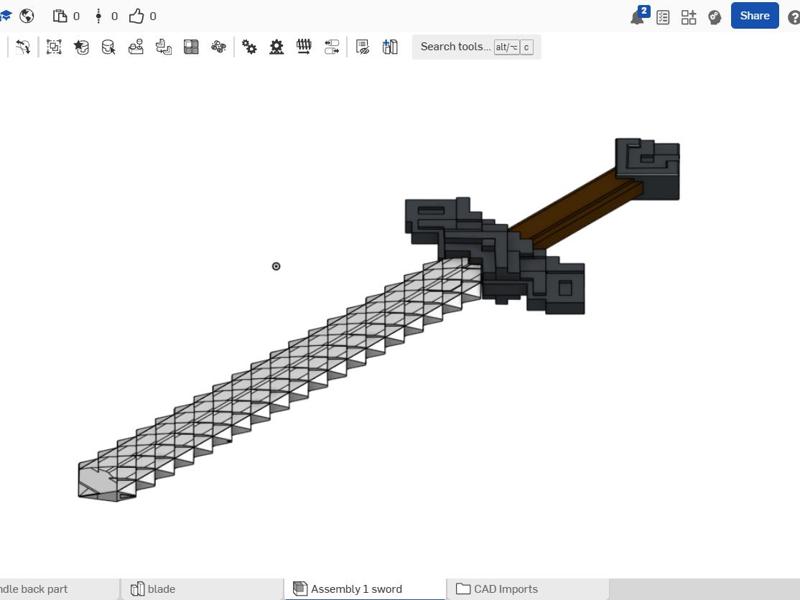Select the Linear relation tool
Image resolution: width=800 pixels, height=600 pixels.
pyautogui.click(x=332, y=47)
